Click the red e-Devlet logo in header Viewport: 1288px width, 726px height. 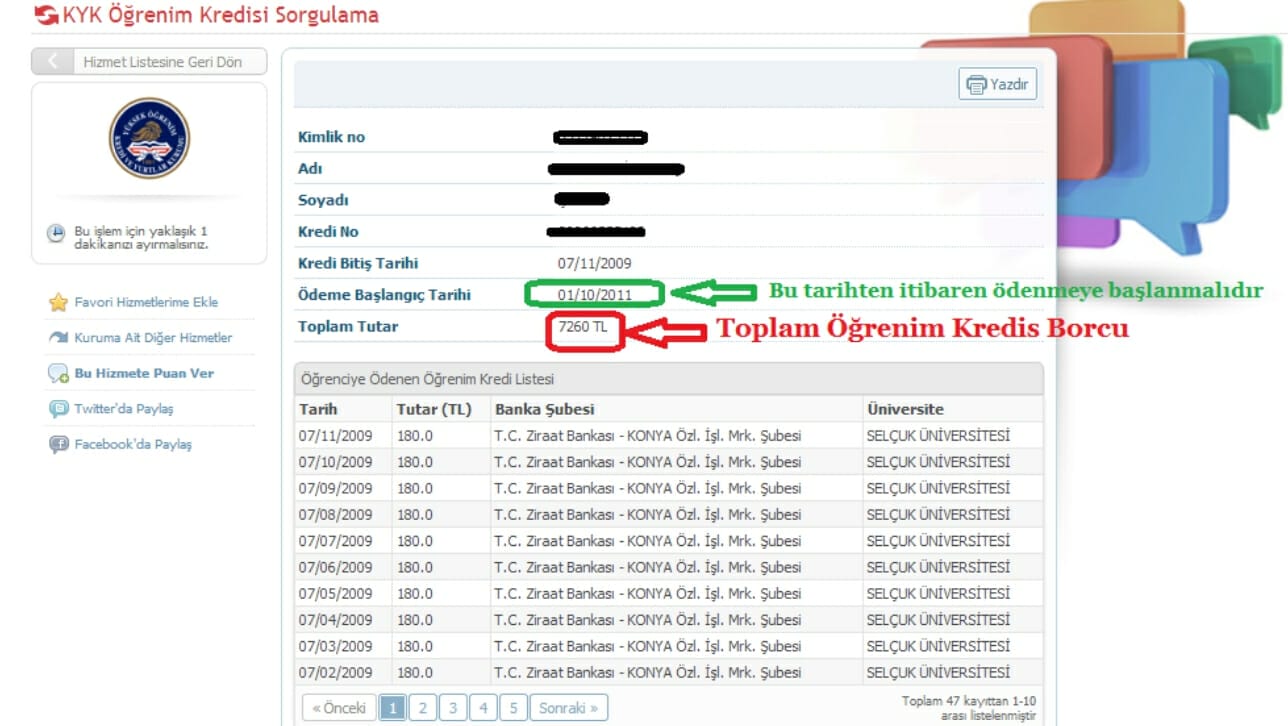coord(46,16)
